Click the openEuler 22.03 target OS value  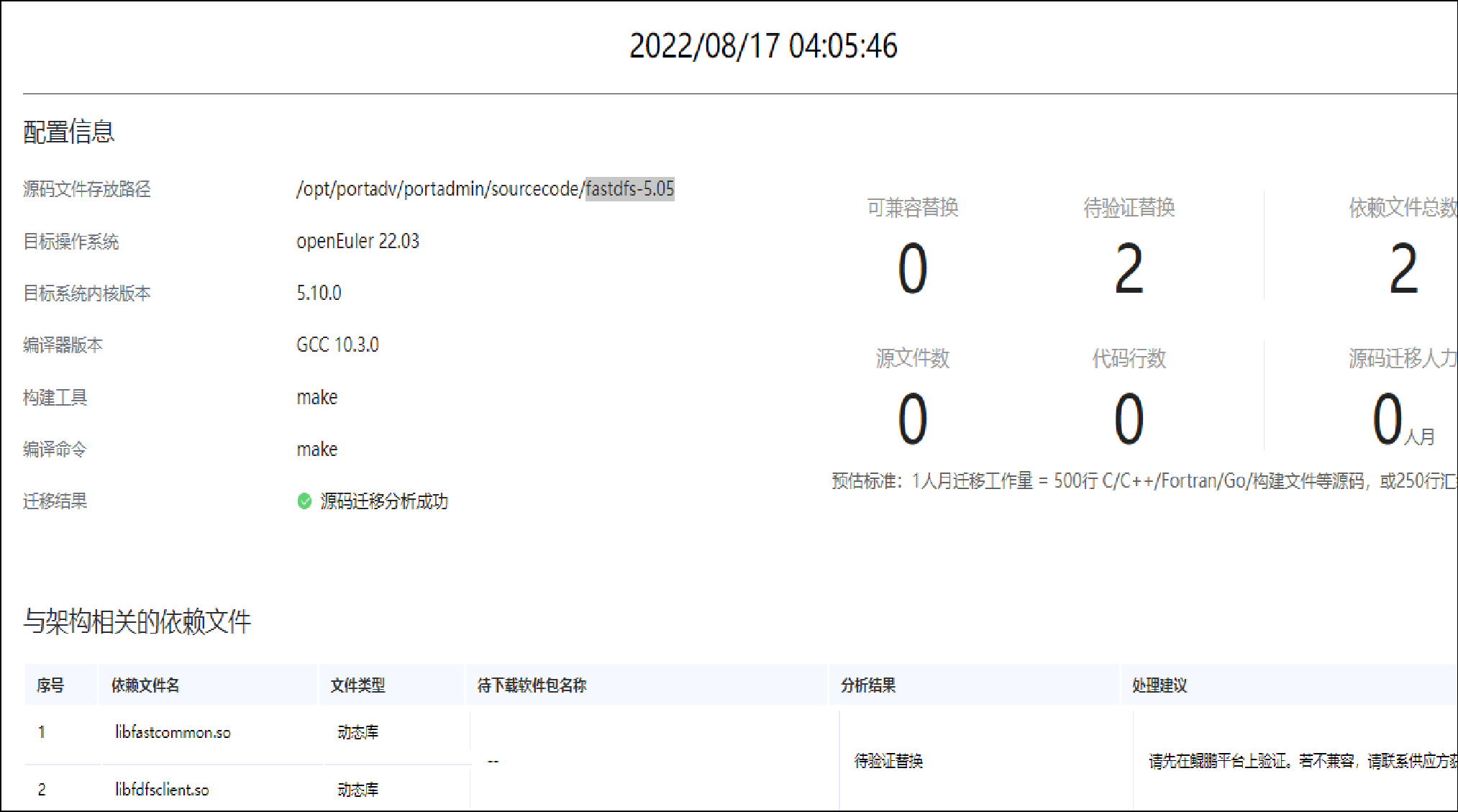tap(357, 241)
